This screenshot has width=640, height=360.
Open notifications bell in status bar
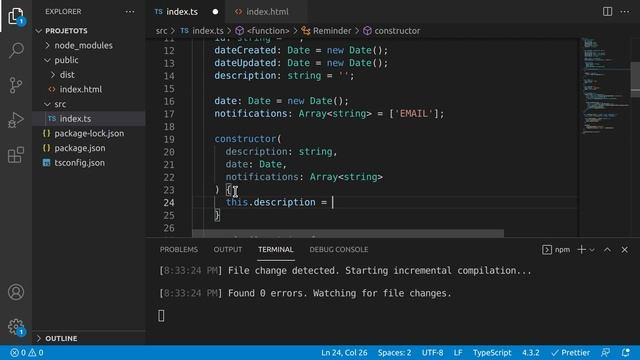coord(626,353)
